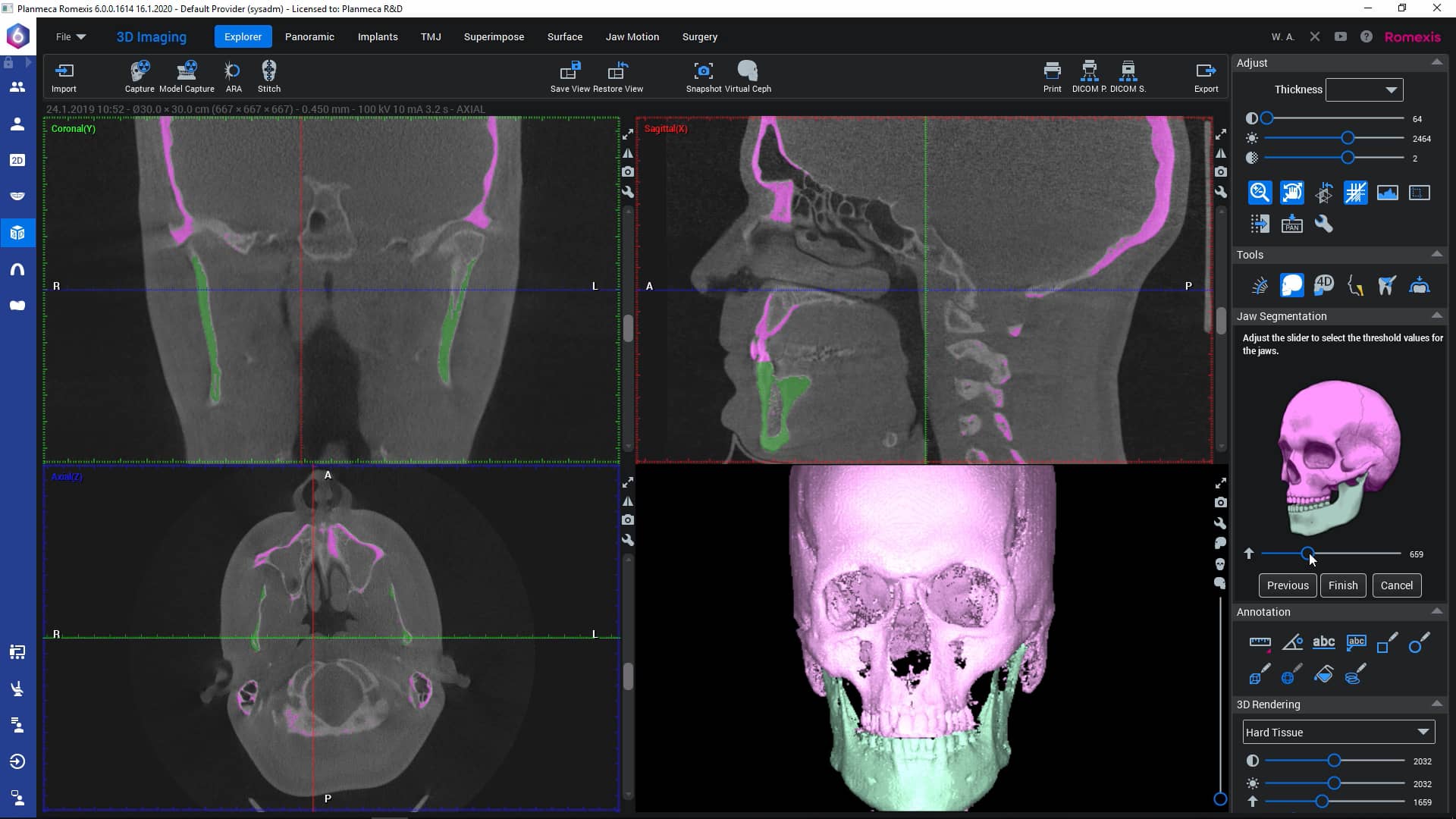Screen dimensions: 1456x819
Task: Click the Previous button in Jaw Segmentation
Action: pyautogui.click(x=1287, y=585)
